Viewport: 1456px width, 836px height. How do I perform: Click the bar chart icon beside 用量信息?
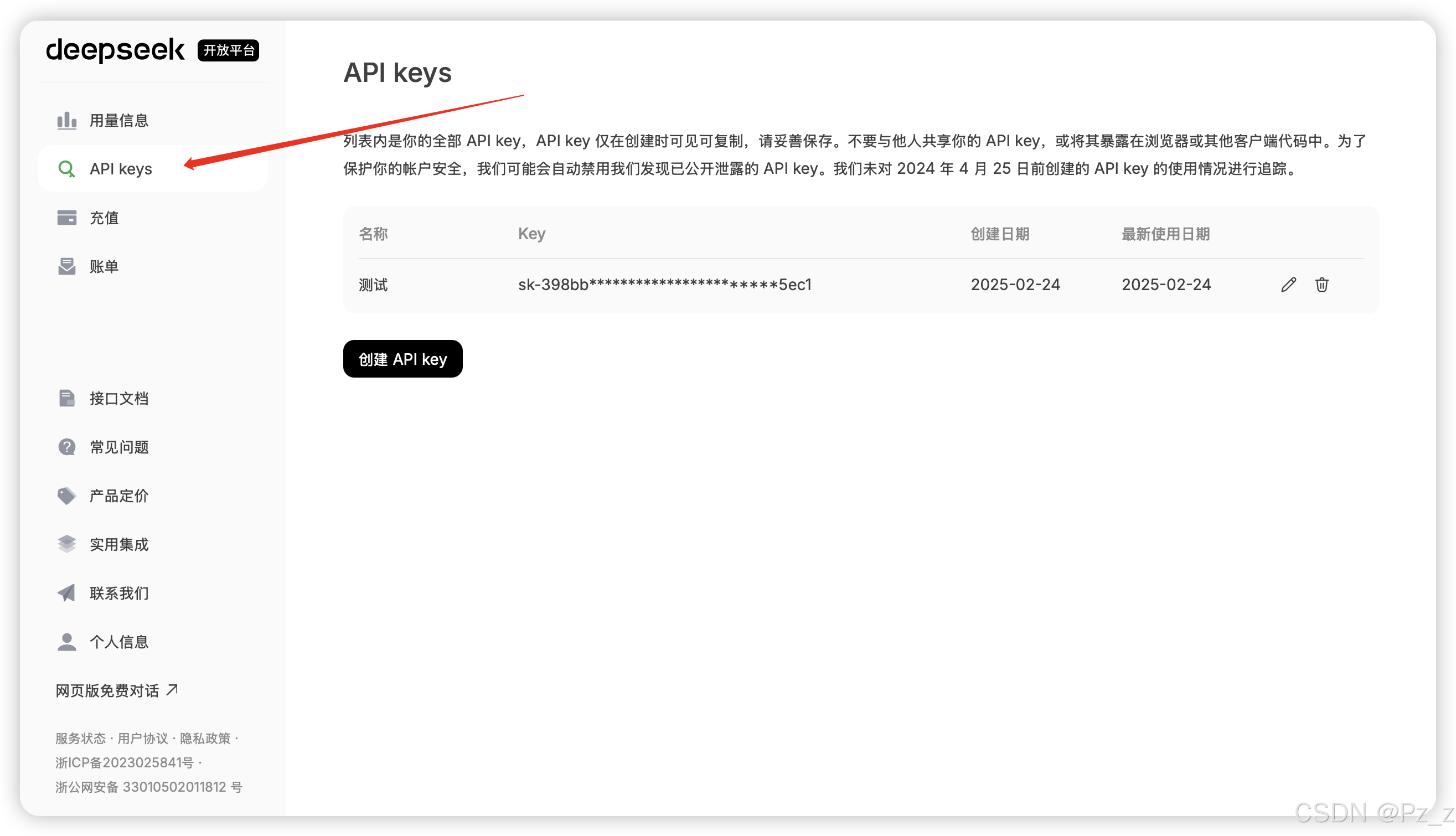click(66, 120)
